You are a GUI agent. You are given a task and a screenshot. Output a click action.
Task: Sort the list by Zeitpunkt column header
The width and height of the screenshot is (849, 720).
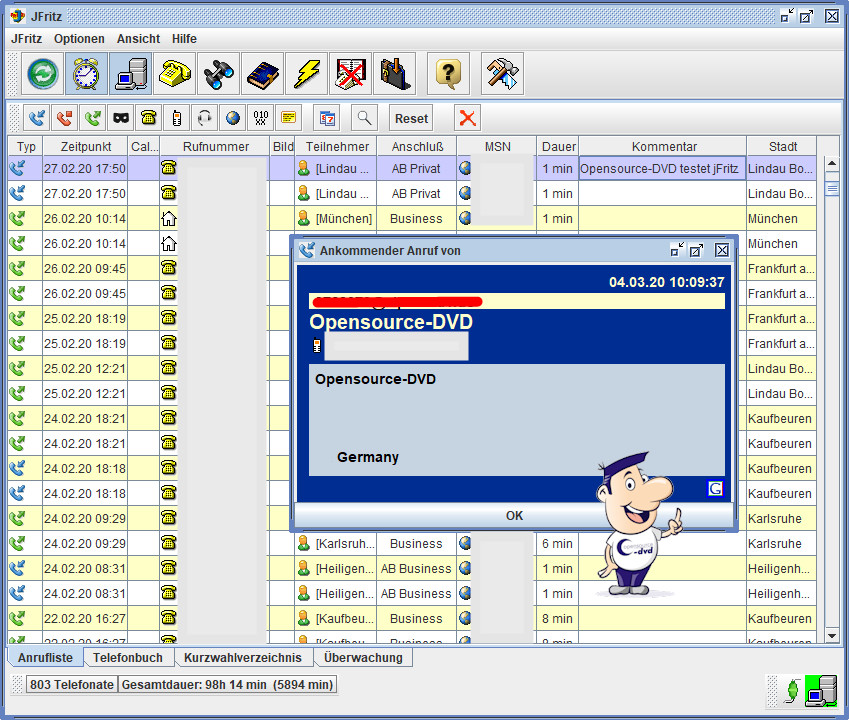click(85, 147)
